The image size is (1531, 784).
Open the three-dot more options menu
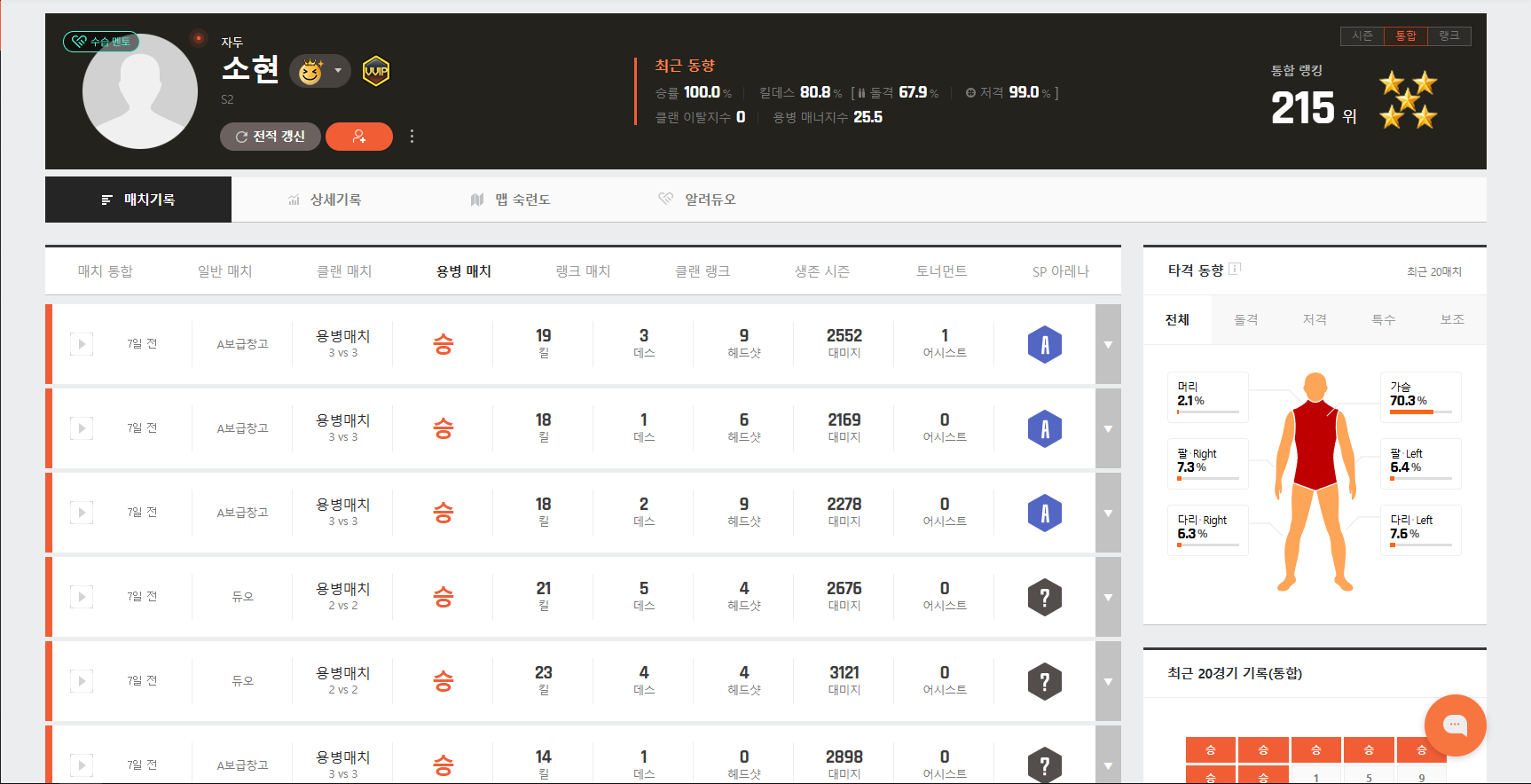412,137
